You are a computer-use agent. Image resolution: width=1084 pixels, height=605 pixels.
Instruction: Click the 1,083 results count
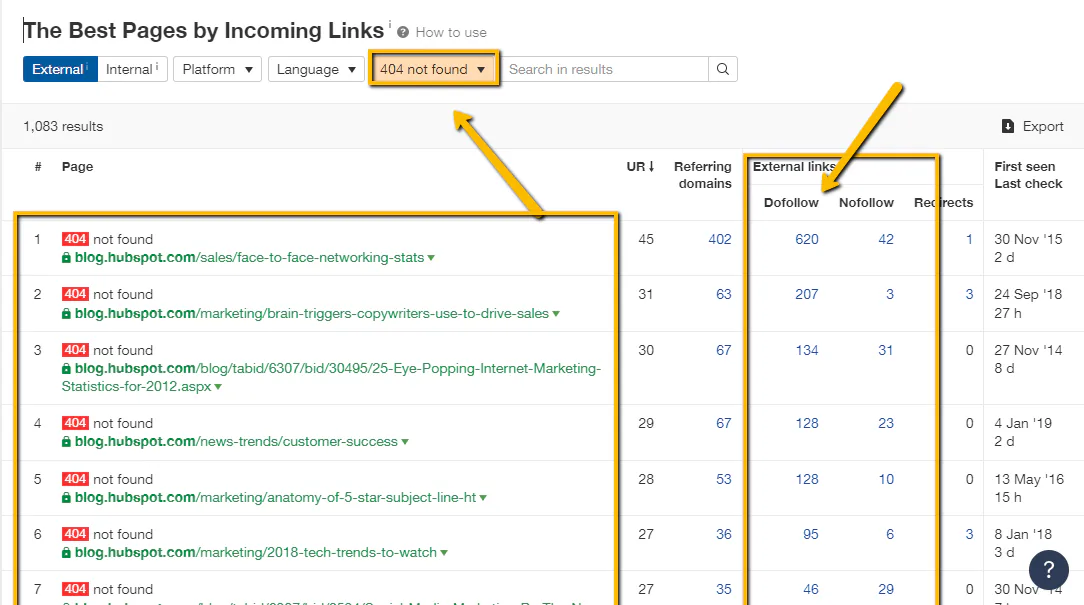coord(63,127)
